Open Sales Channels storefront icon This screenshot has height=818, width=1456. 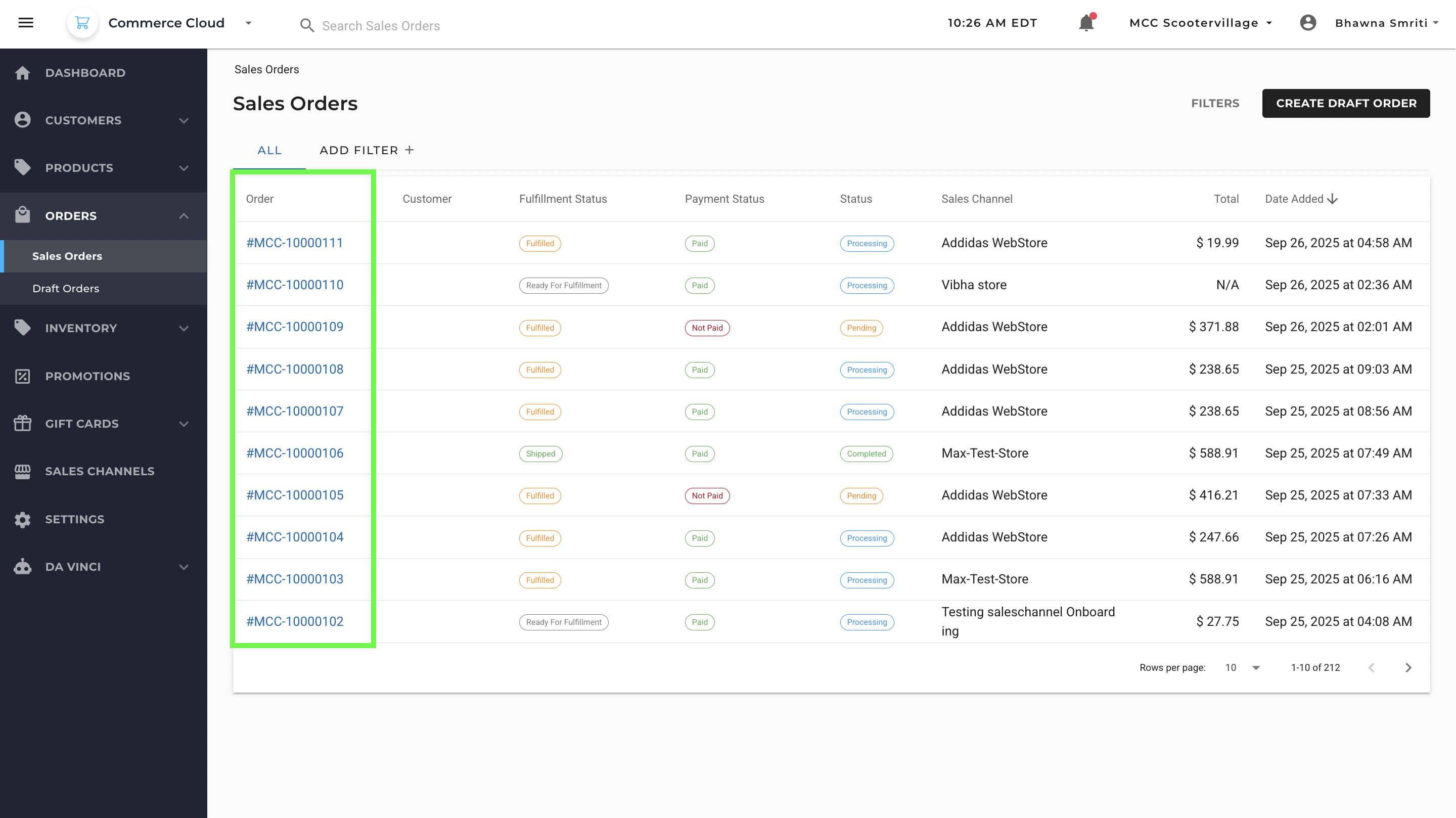pos(23,471)
